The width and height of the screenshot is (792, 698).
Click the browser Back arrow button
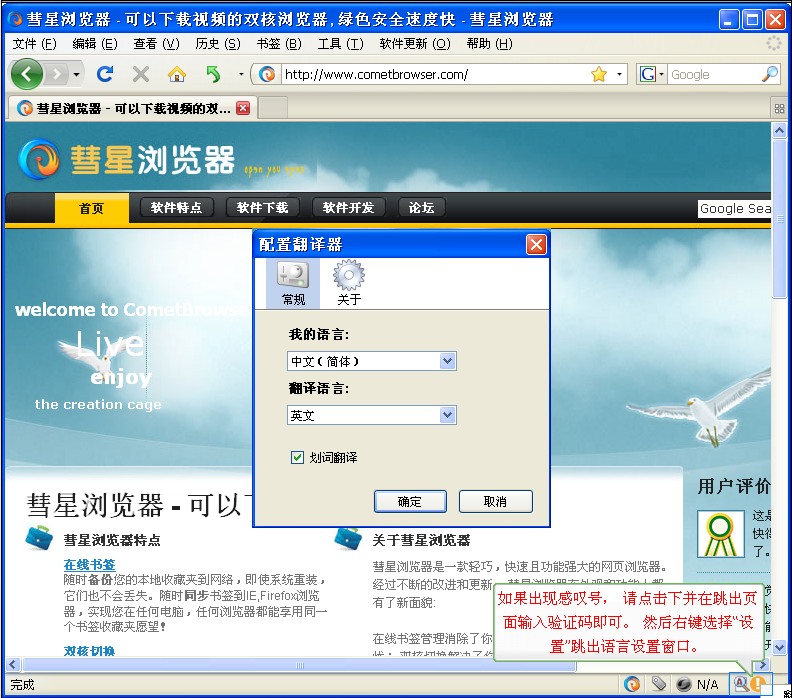(27, 74)
